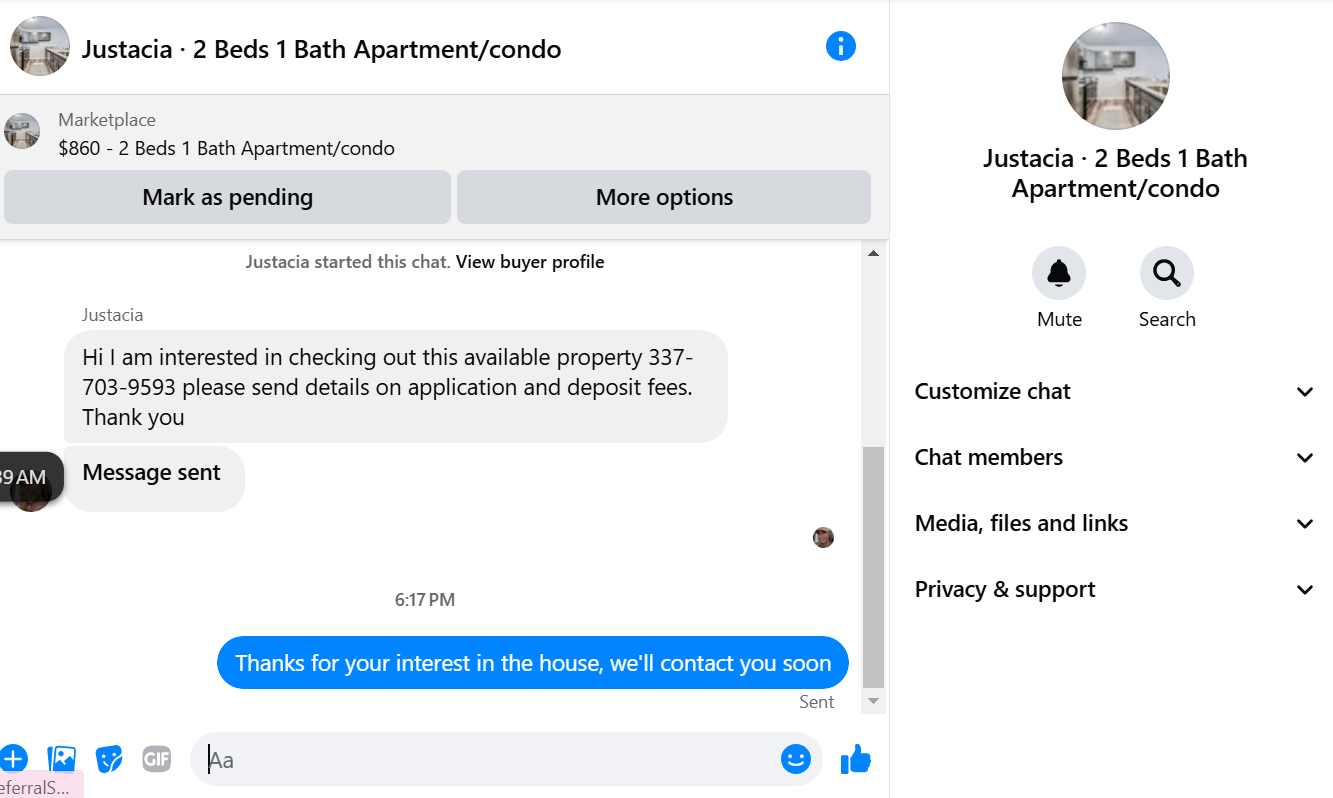This screenshot has height=798, width=1333.
Task: Open more actions plus icon
Action: pyautogui.click(x=13, y=759)
